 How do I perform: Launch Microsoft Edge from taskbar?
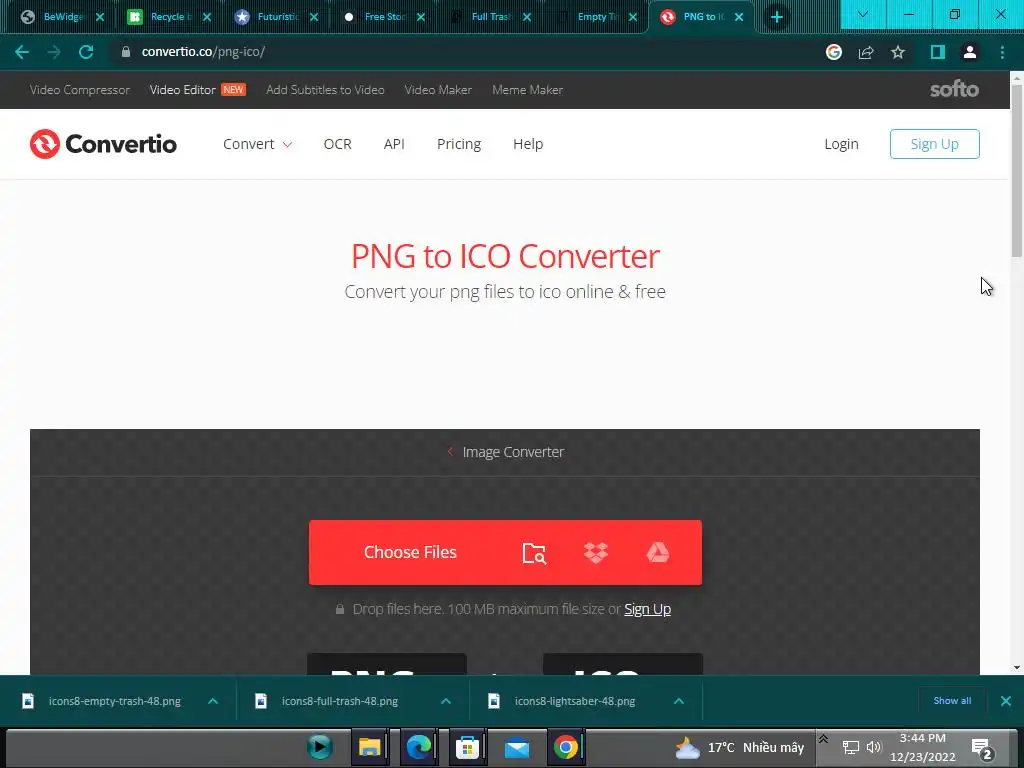[x=419, y=746]
